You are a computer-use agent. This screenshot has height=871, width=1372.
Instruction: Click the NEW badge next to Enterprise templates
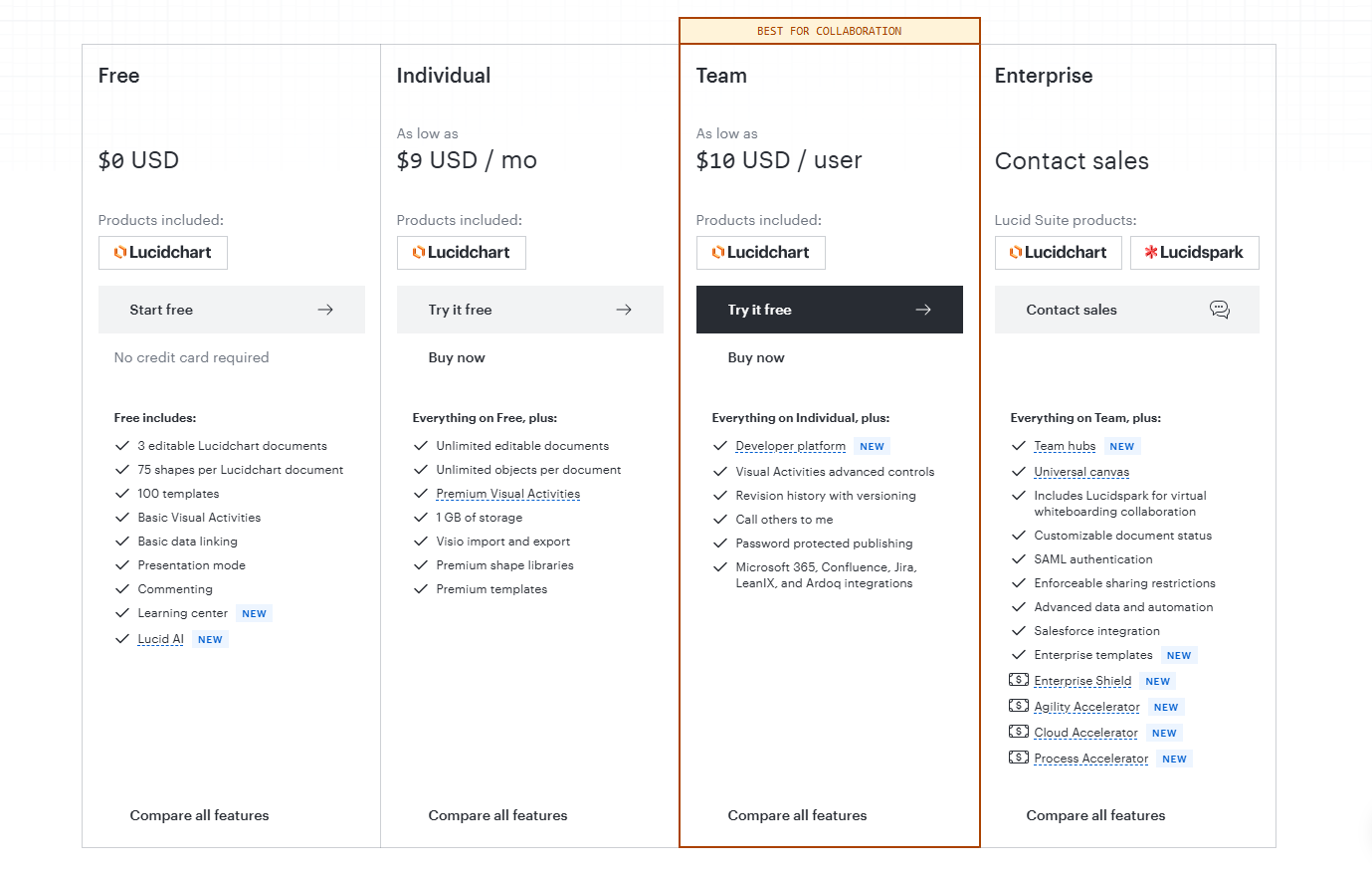pos(1179,655)
